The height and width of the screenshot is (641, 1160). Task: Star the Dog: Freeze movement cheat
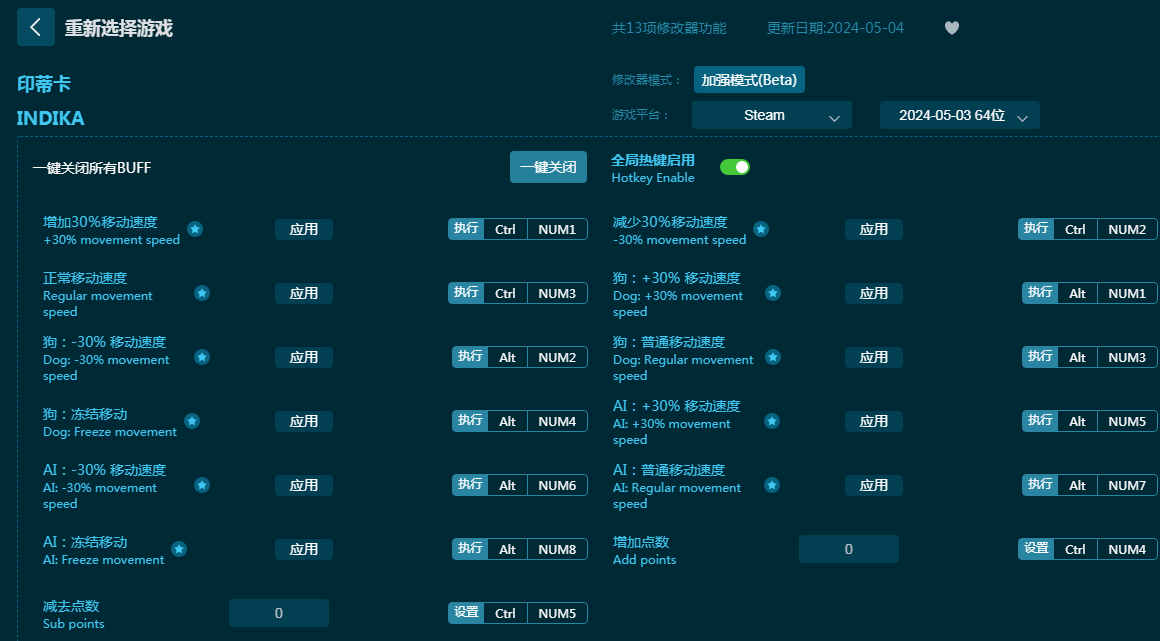tap(192, 421)
